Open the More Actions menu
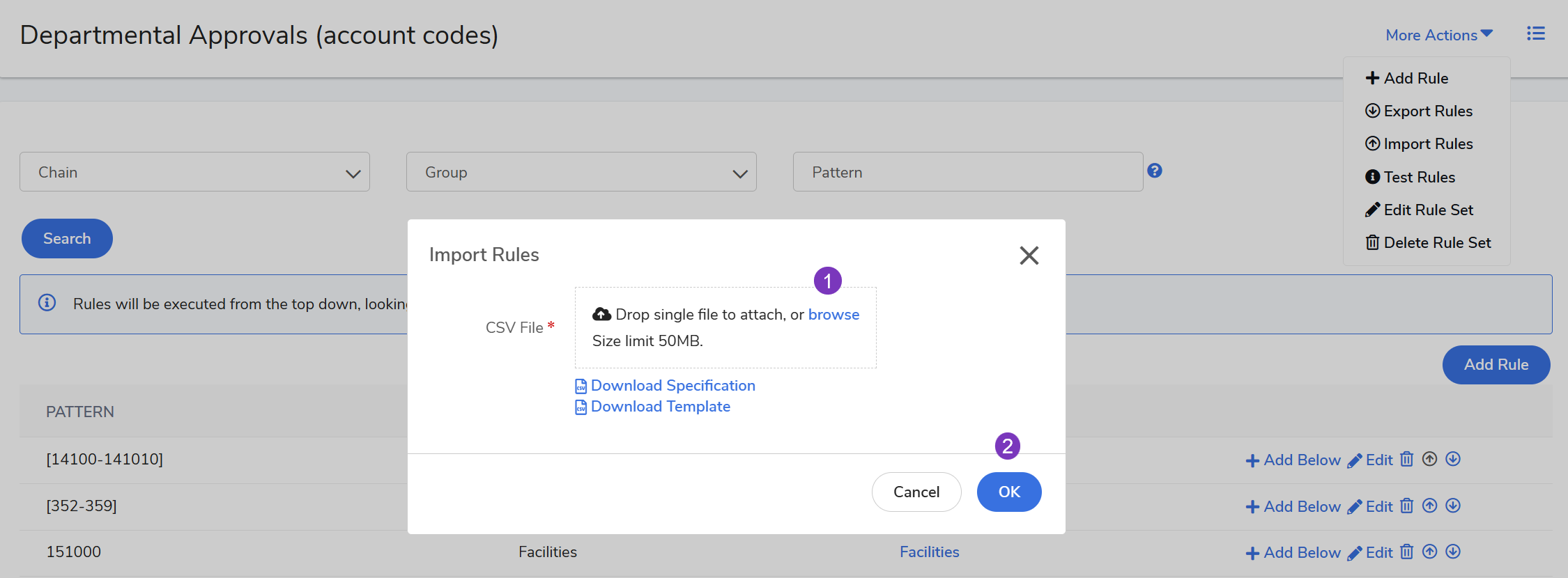Viewport: 1568px width, 578px height. click(1438, 35)
